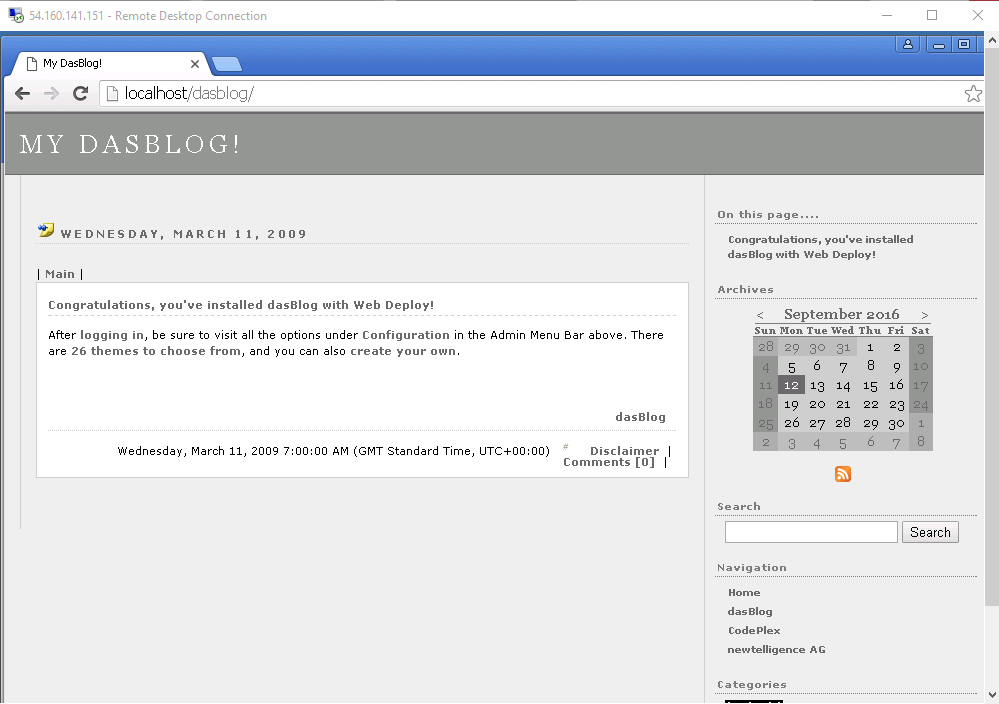This screenshot has height=704, width=999.
Task: Click into the search text field
Action: pyautogui.click(x=810, y=532)
